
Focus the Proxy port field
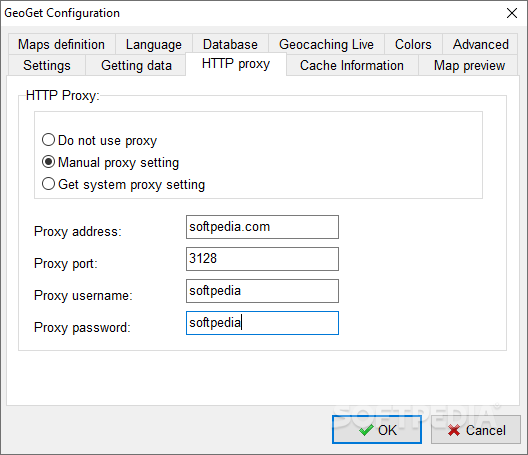262,259
